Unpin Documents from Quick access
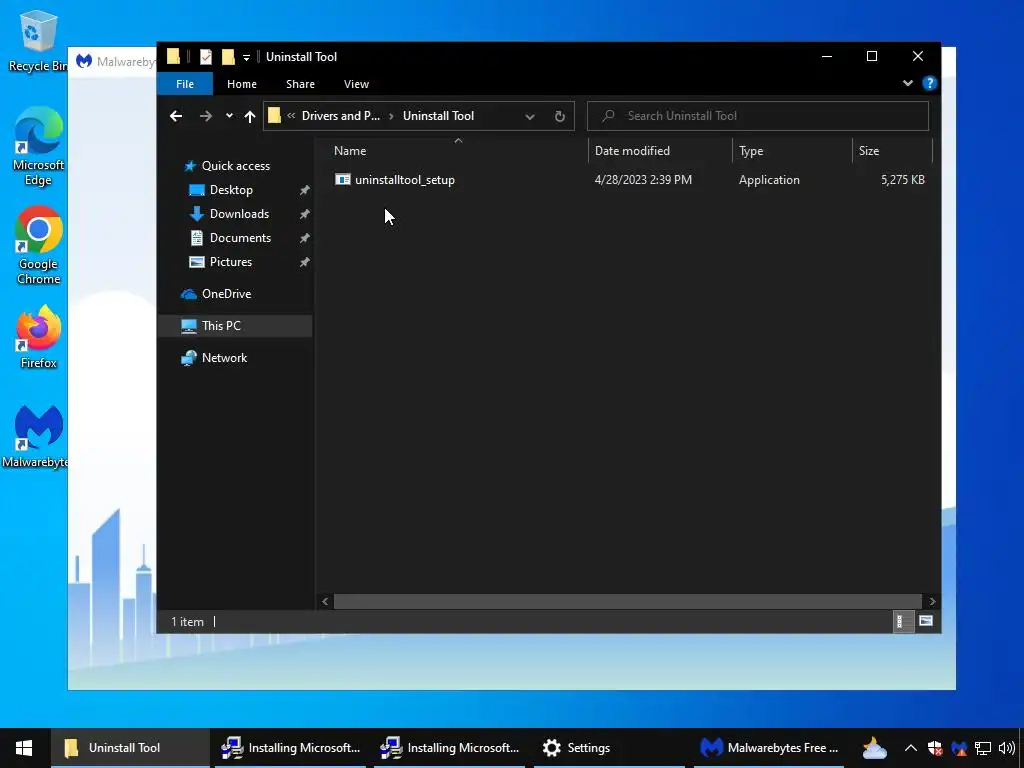 click(304, 238)
